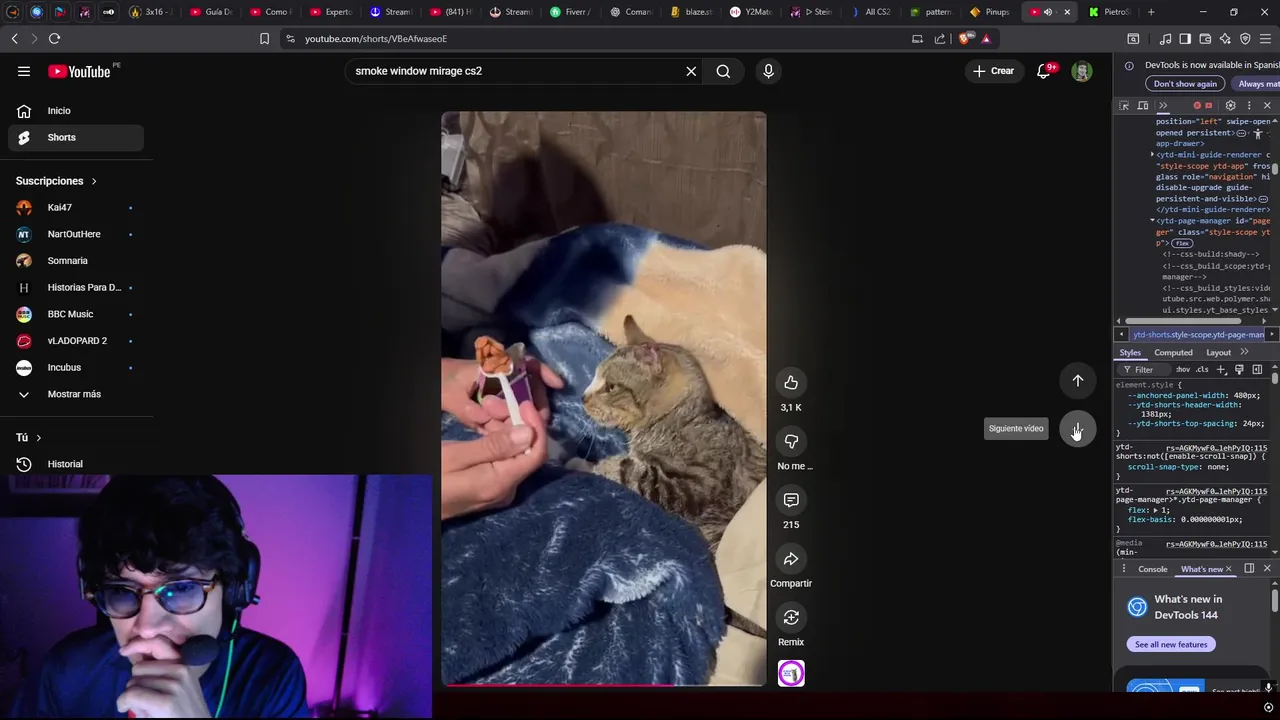Open Brave Rewards triangle icon
Image resolution: width=1280 pixels, height=720 pixels.
pos(986,39)
